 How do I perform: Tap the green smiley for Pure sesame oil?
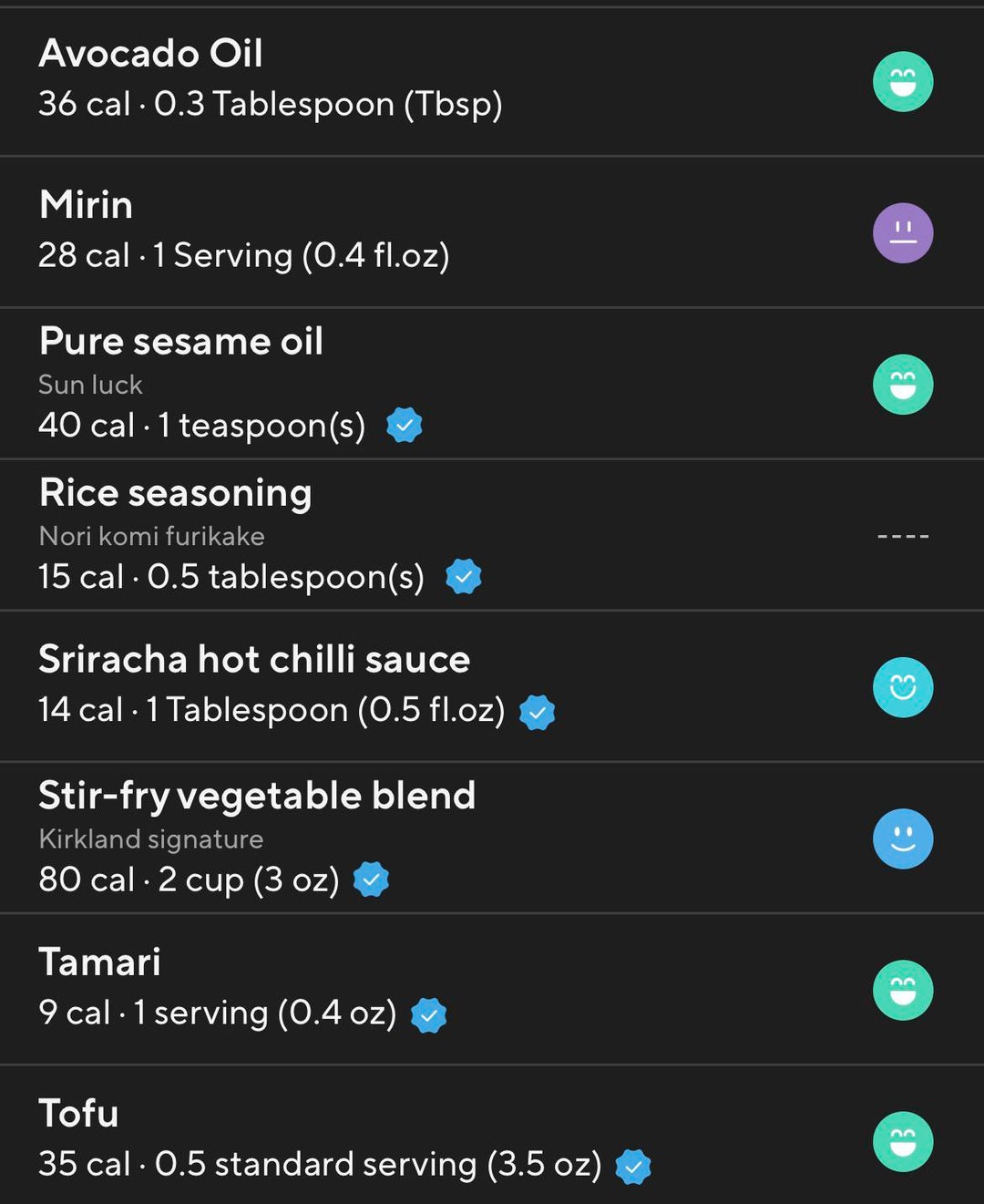902,384
